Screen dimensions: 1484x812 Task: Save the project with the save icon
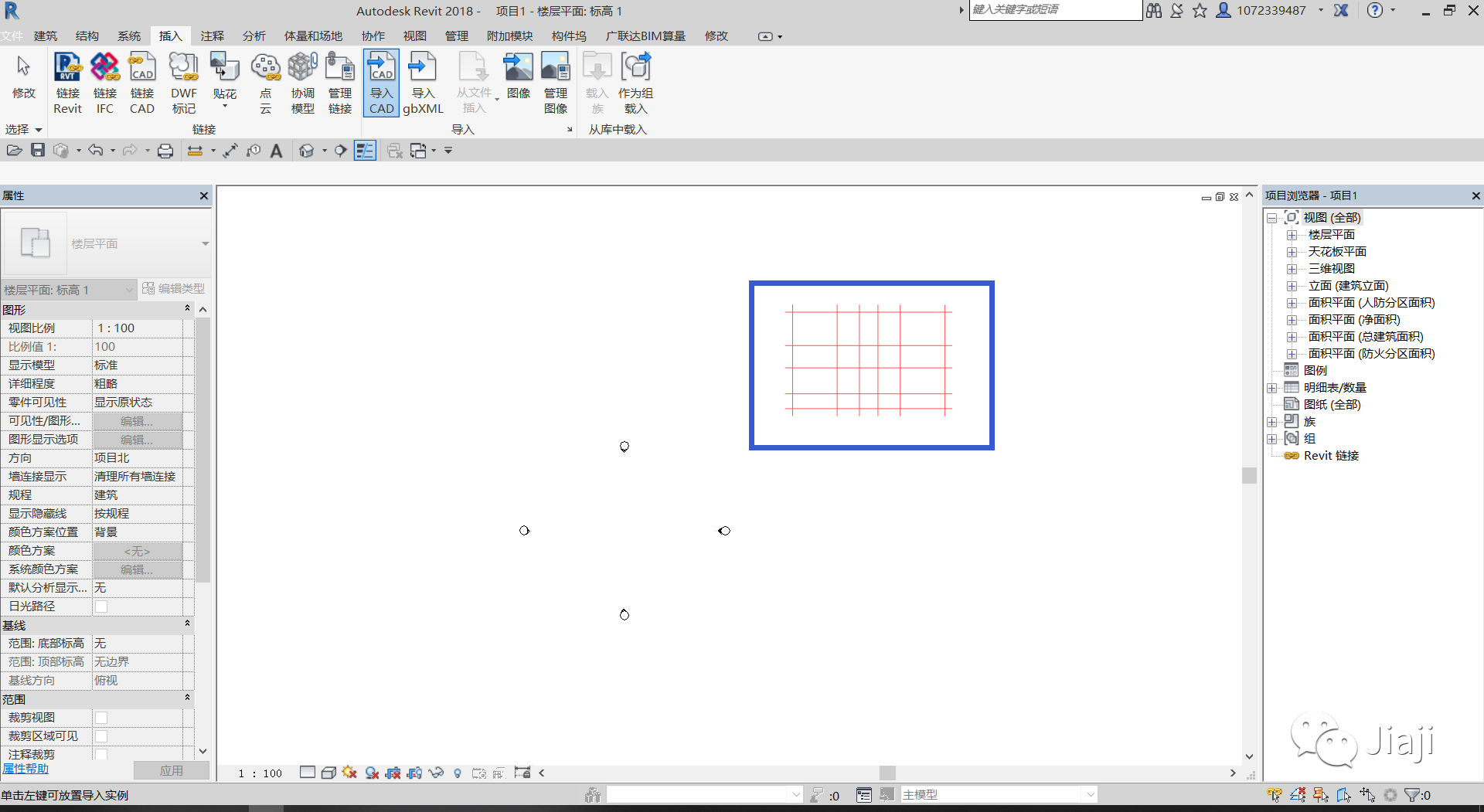[x=38, y=151]
